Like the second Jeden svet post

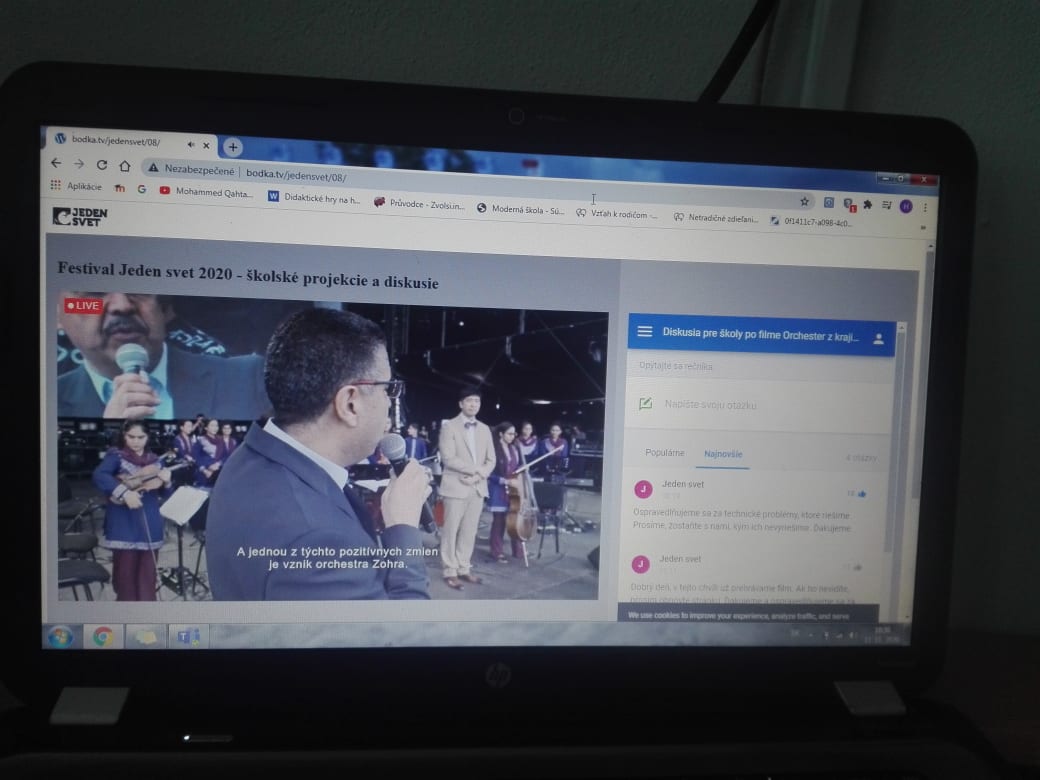pos(858,567)
